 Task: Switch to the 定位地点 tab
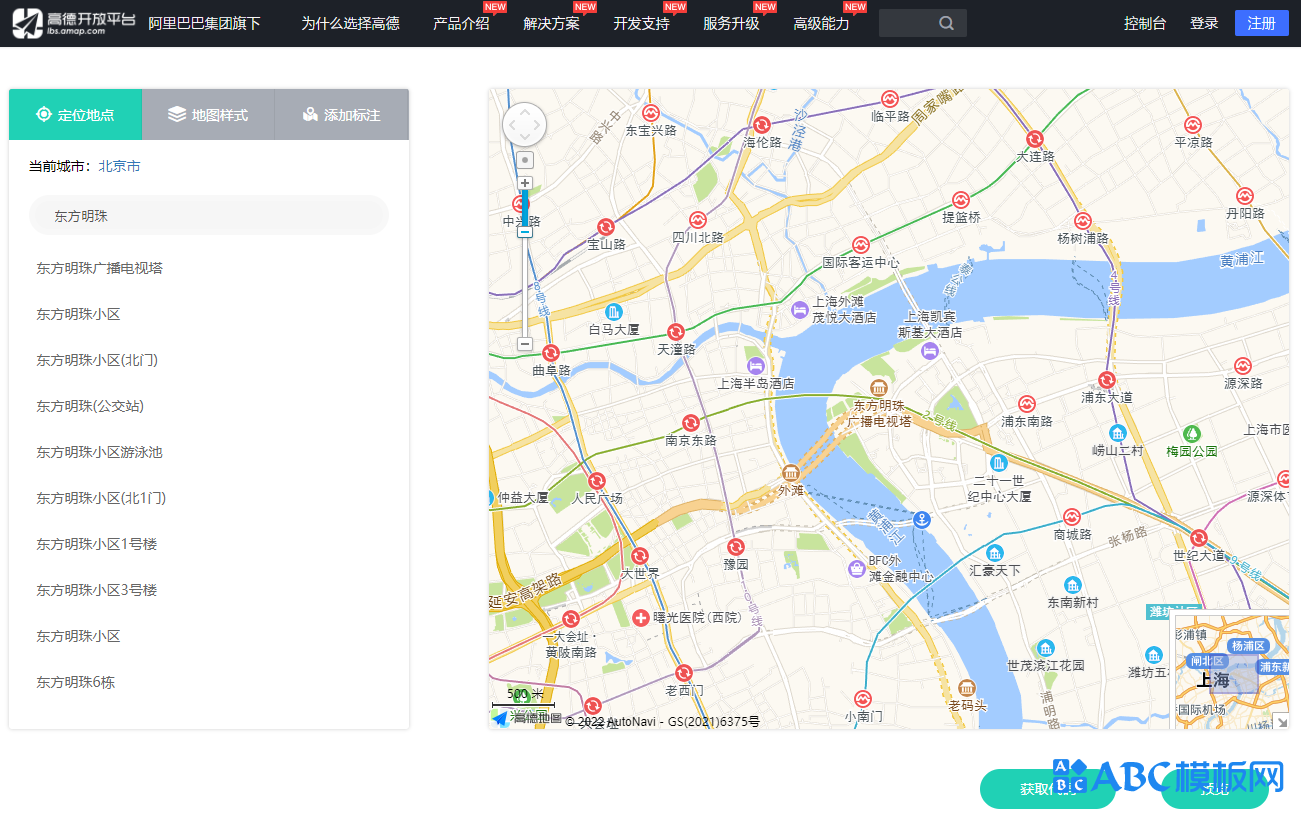75,115
